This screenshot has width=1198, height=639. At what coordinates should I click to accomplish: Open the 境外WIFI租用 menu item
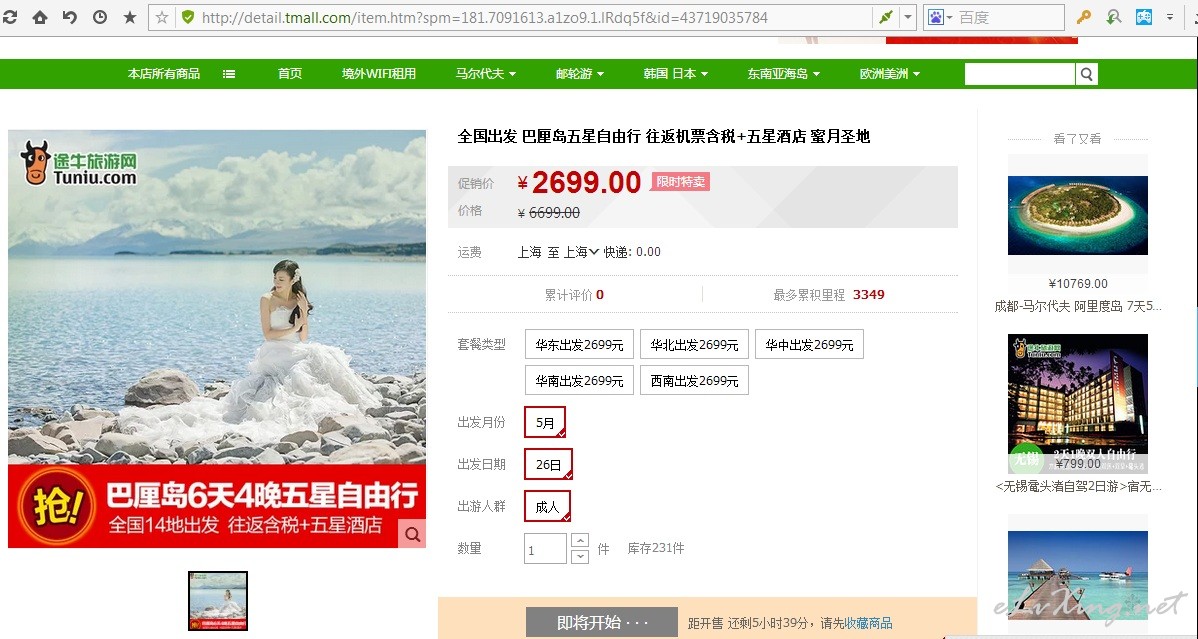[x=379, y=74]
